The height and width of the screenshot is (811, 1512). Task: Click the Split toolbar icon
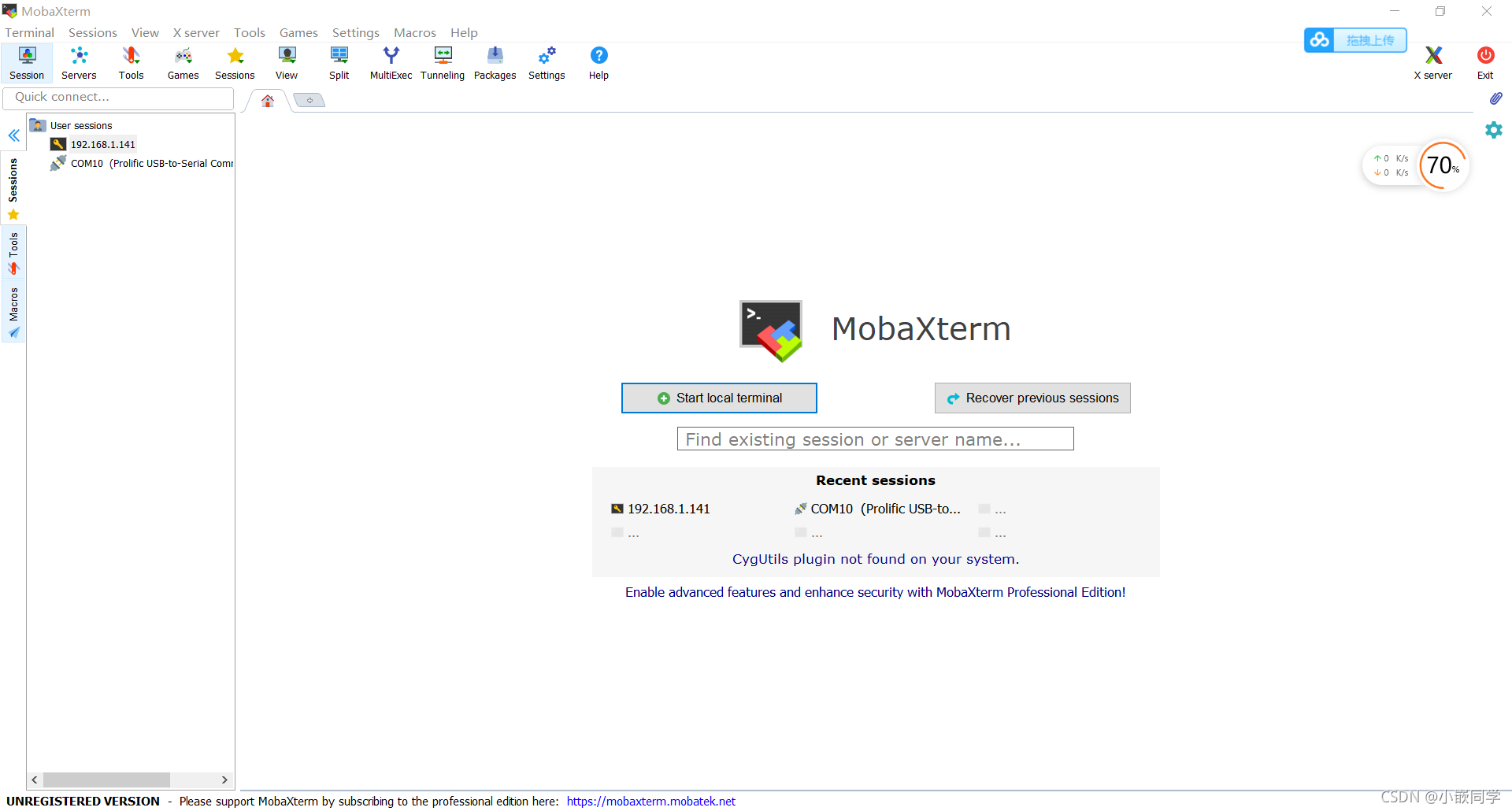339,63
